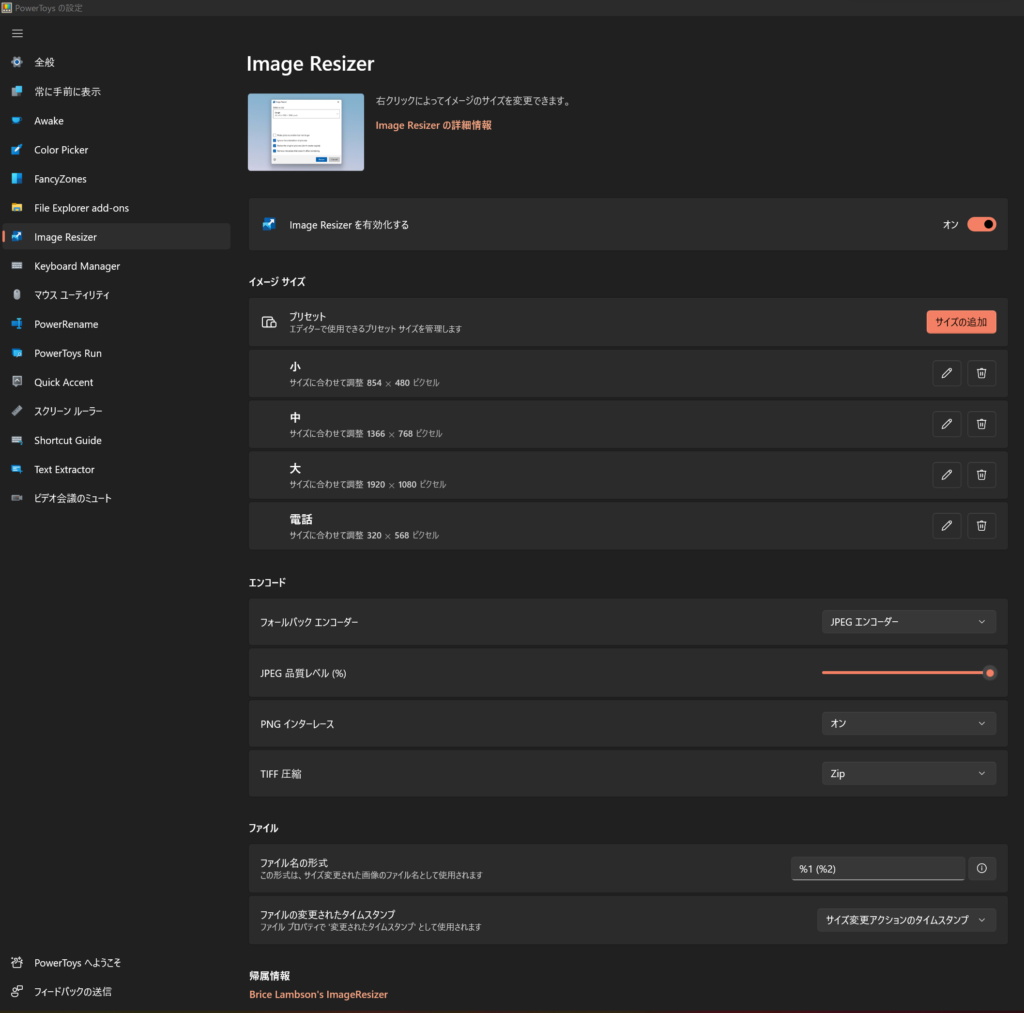The width and height of the screenshot is (1024, 1013).
Task: Click the feedback person icon
Action: pos(17,991)
